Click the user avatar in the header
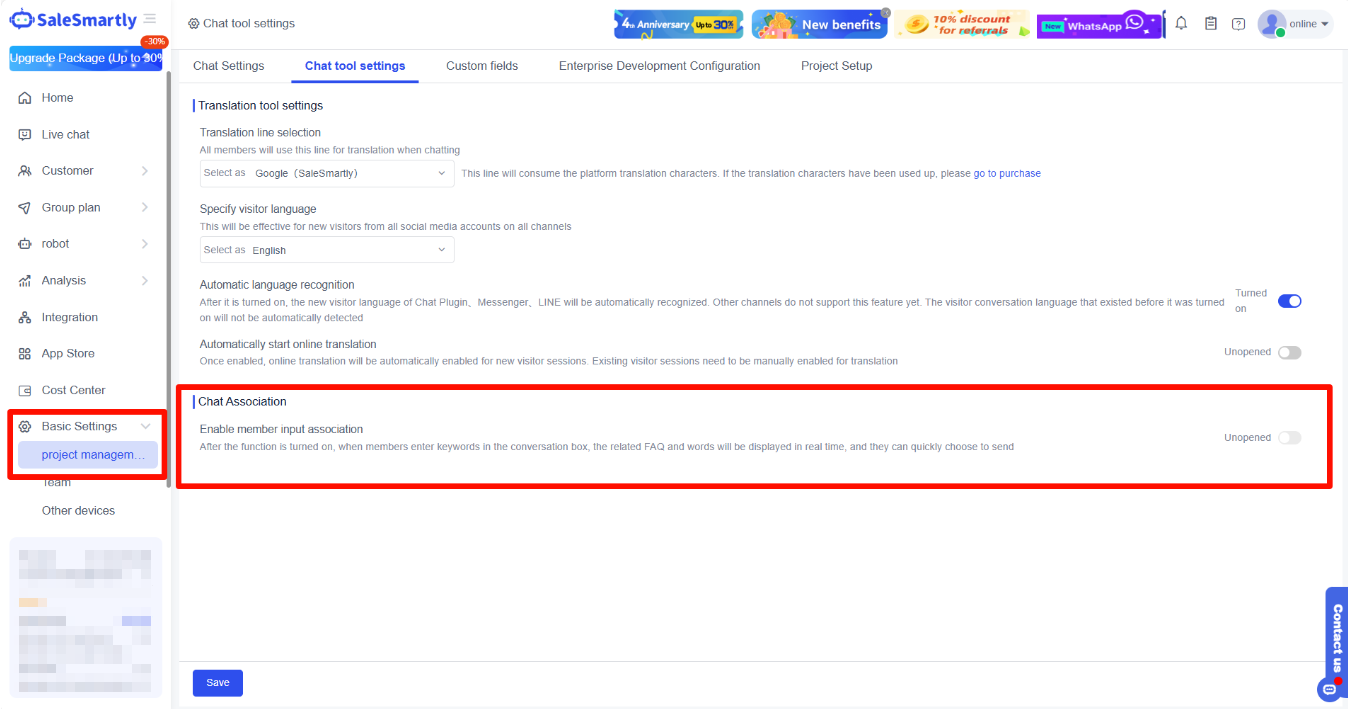Viewport: 1348px width, 709px height. click(1271, 24)
